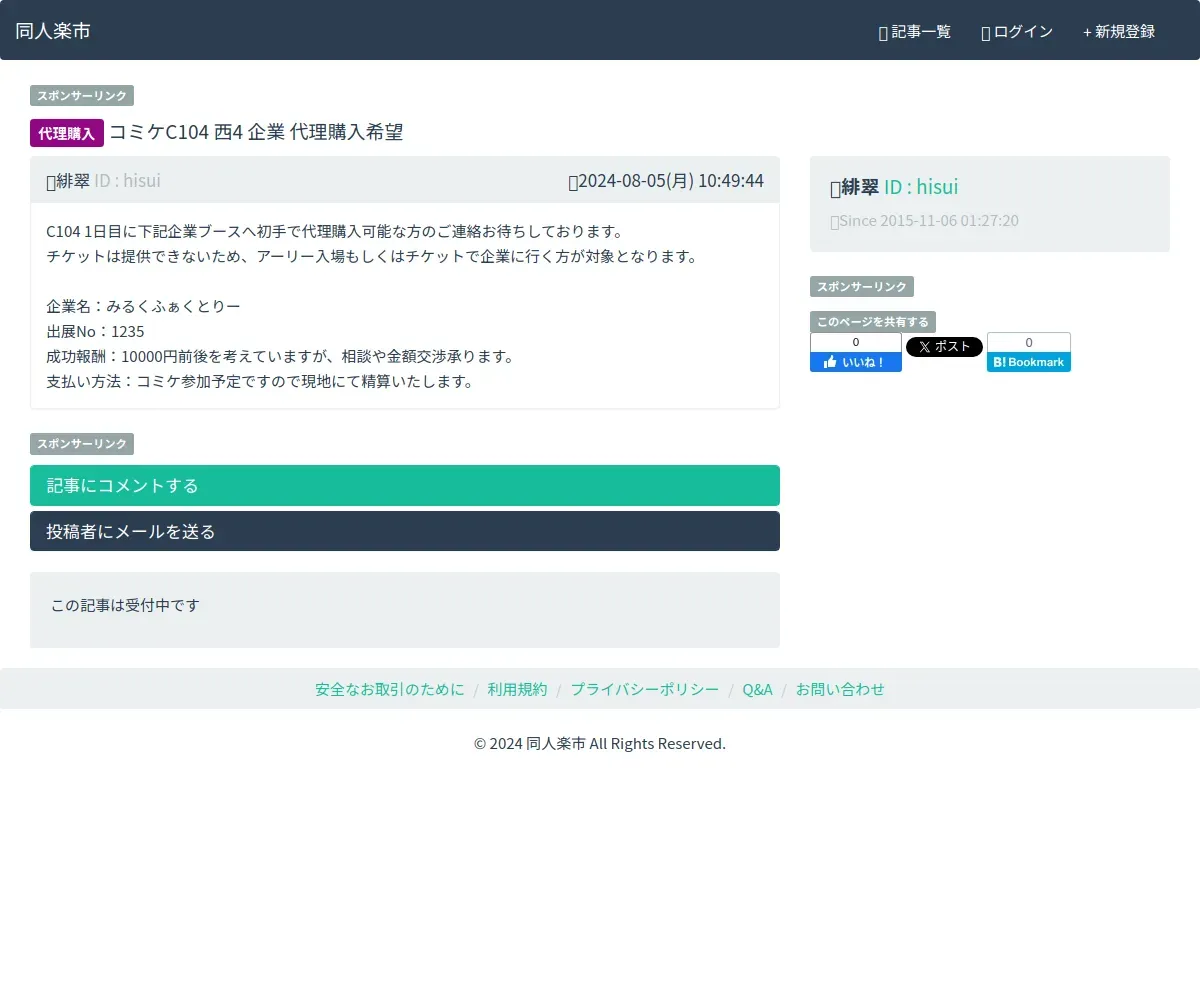Click 記事にコメントする button
The height and width of the screenshot is (1000, 1200).
[x=405, y=485]
